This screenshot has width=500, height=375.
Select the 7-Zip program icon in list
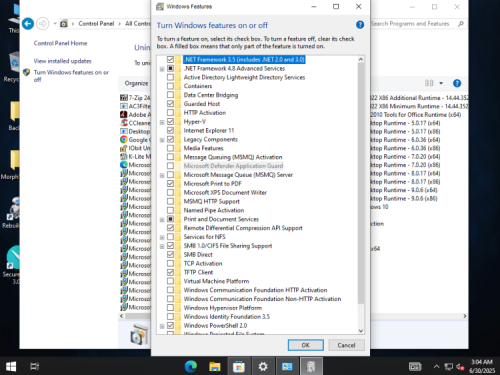tap(124, 98)
